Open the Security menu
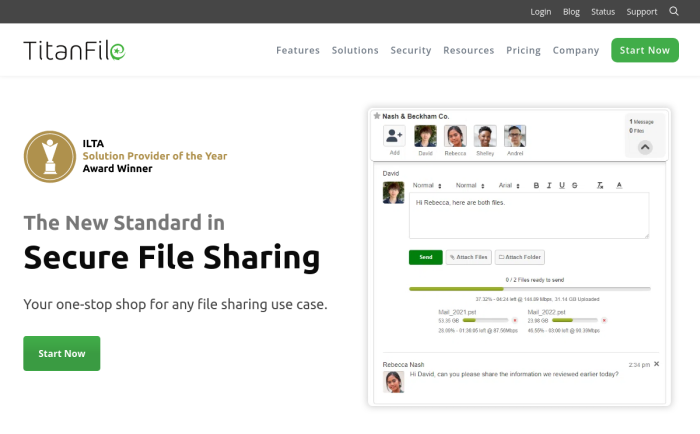The width and height of the screenshot is (700, 434). click(x=411, y=50)
